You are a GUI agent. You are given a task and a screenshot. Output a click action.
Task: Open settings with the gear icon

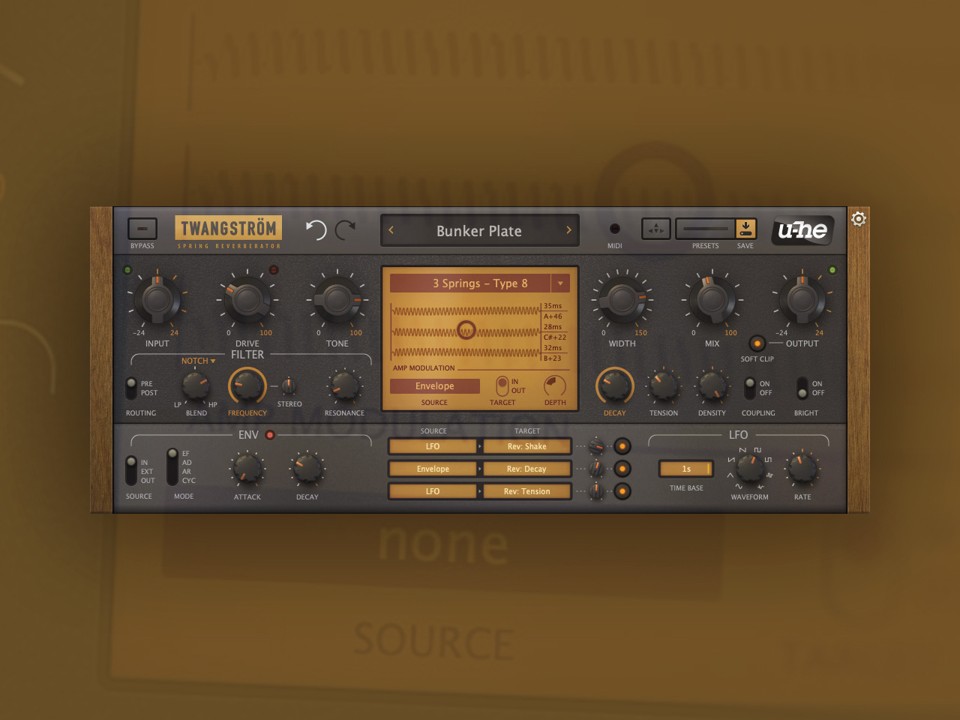point(858,219)
